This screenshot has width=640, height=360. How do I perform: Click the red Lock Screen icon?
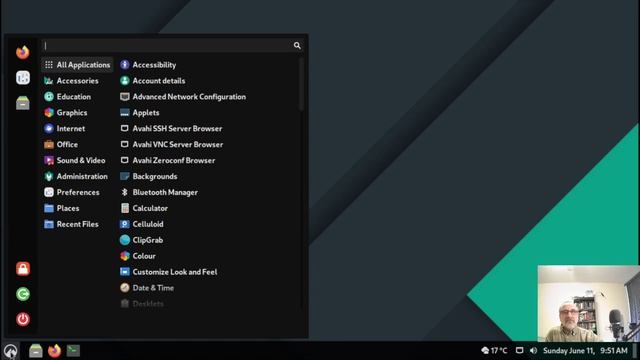[x=23, y=269]
